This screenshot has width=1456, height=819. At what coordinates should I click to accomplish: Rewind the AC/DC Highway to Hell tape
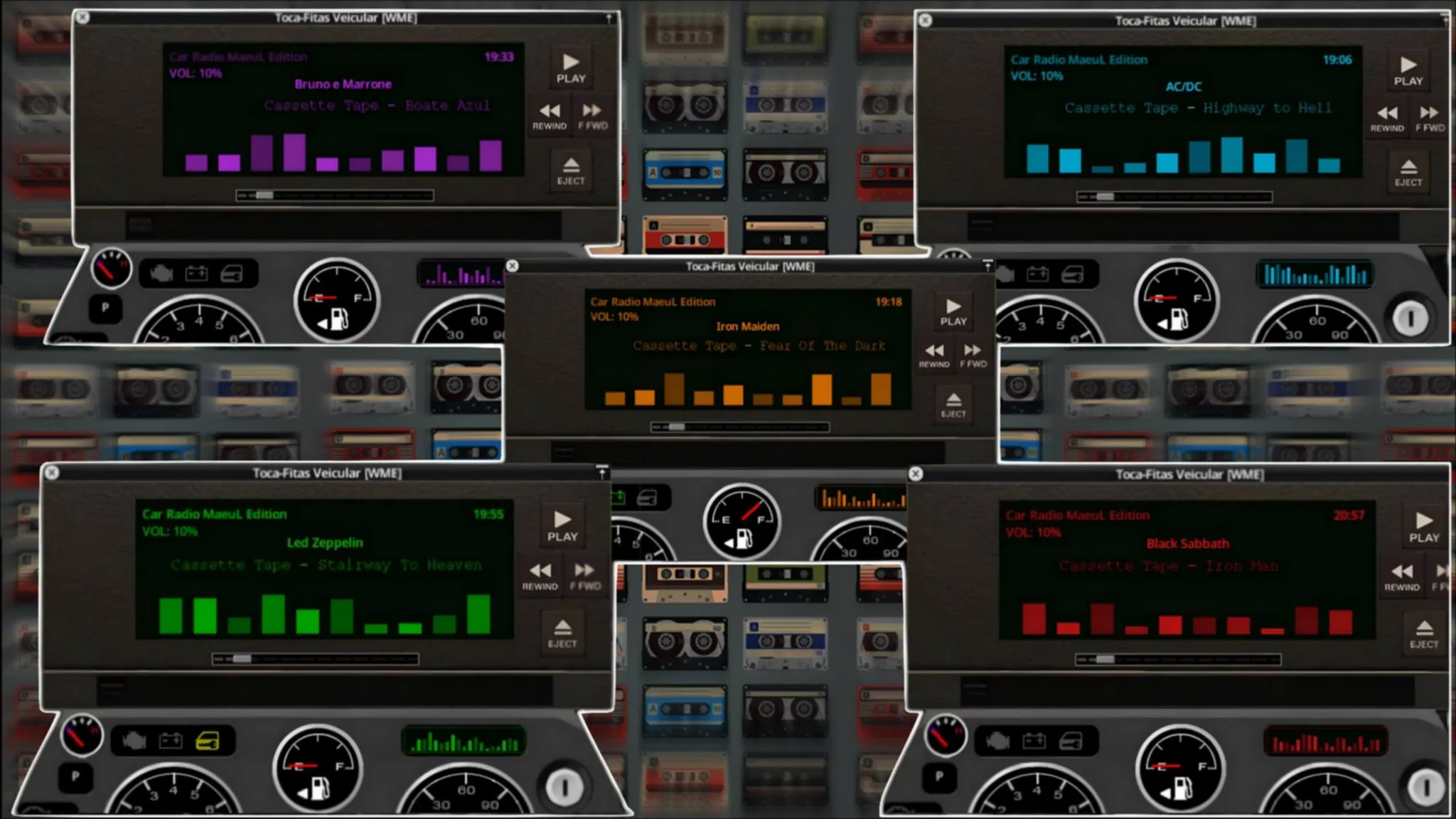(x=1387, y=118)
